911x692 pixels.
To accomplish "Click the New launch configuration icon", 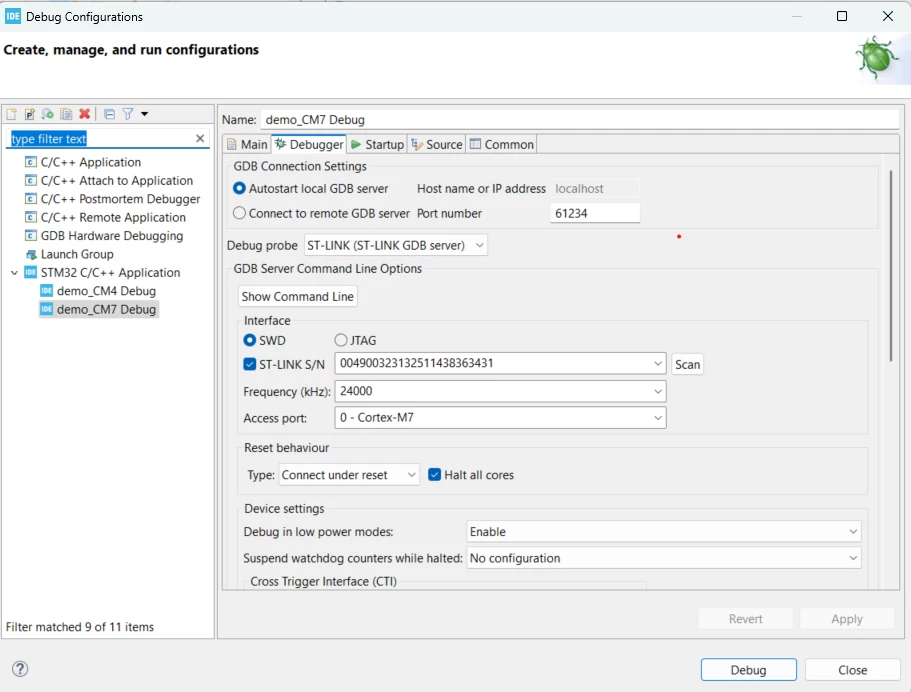I will pos(12,114).
